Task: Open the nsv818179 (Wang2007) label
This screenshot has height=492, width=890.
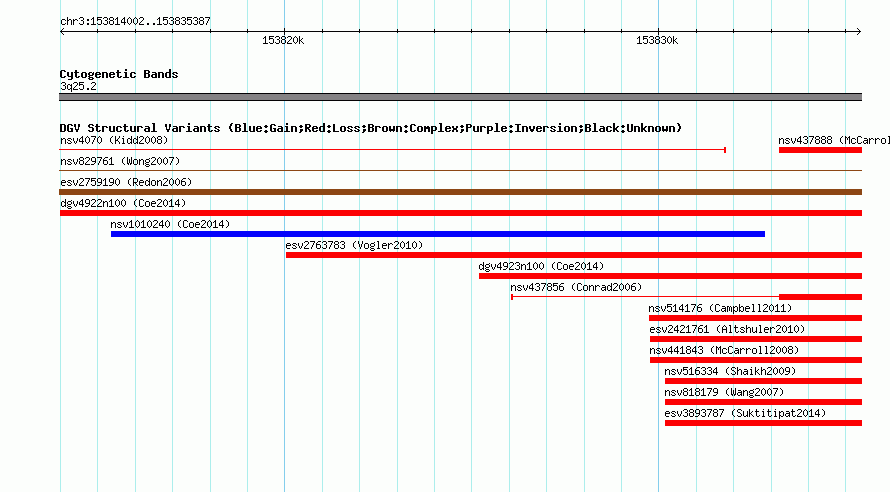Action: (724, 392)
